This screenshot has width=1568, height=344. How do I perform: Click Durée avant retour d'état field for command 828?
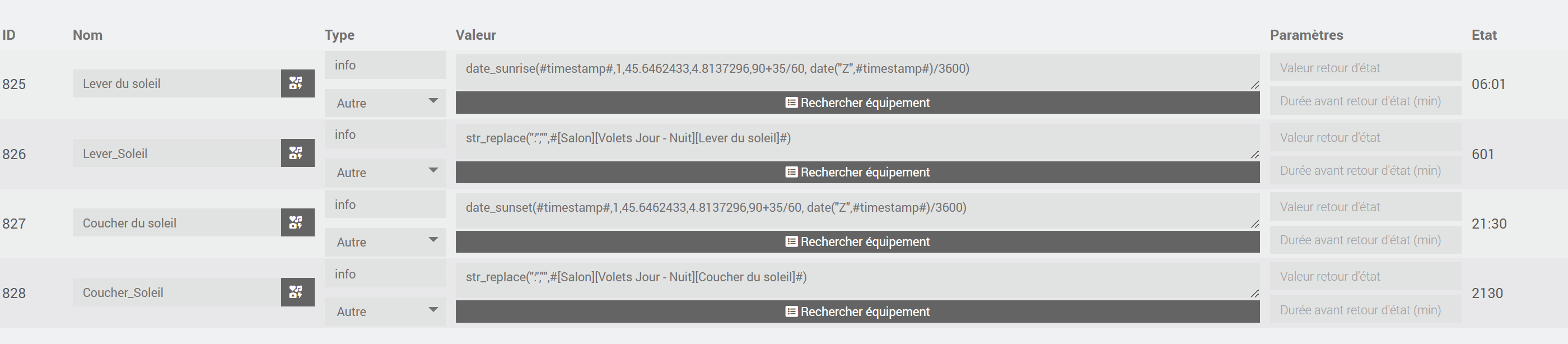coord(1365,310)
